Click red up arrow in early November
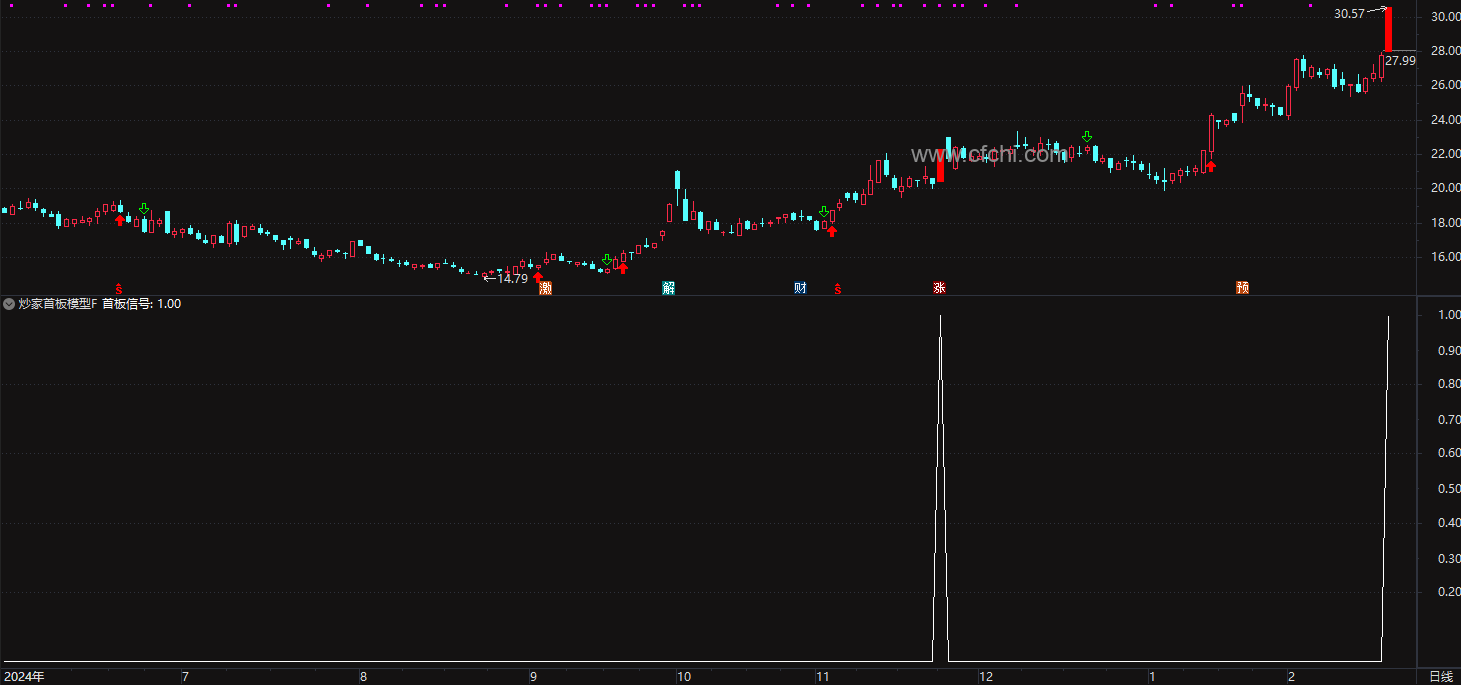Image resolution: width=1461 pixels, height=685 pixels. [831, 231]
